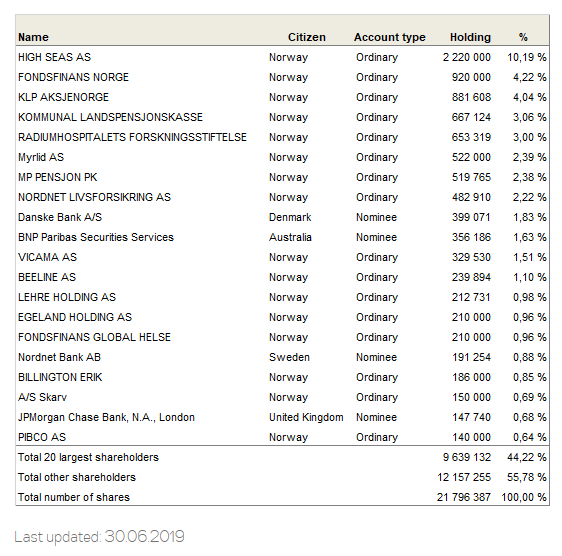Click Nordnet Bank AB shareholder name
562x556 pixels.
tap(59, 357)
